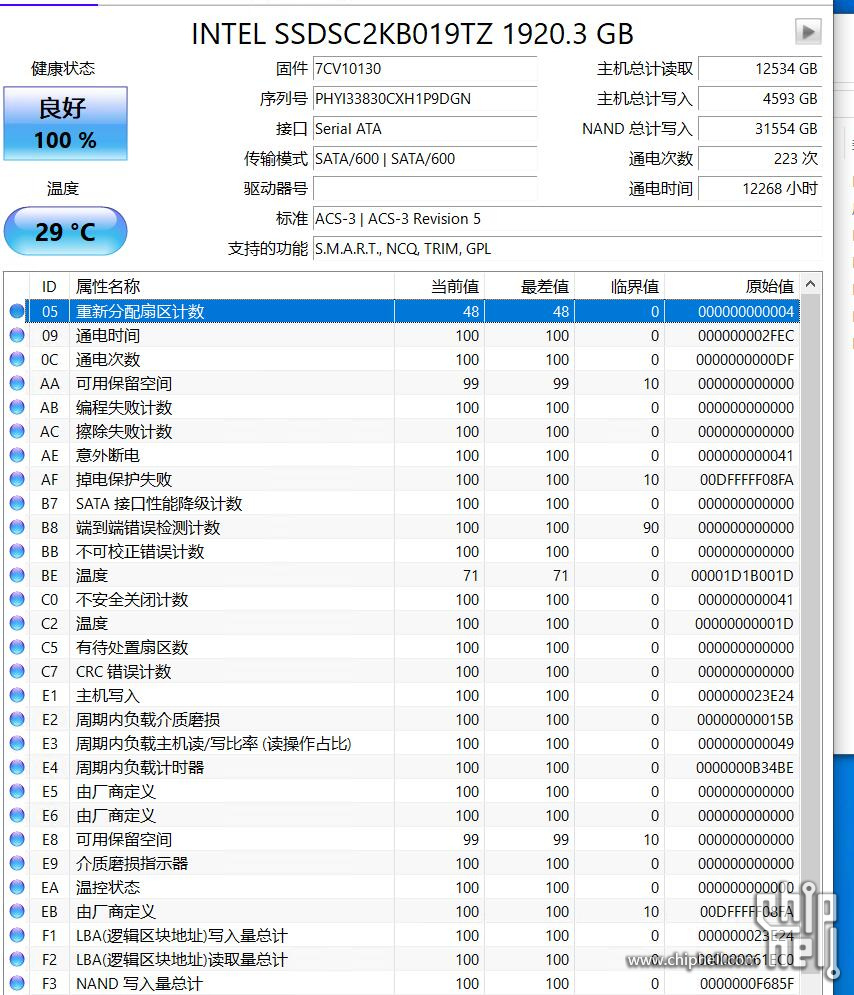This screenshot has width=854, height=995.
Task: Click the scroll up arrow of attribute list
Action: point(810,286)
